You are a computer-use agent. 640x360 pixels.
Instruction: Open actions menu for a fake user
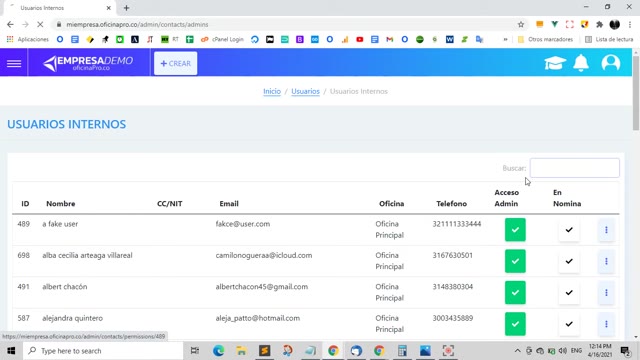click(606, 230)
